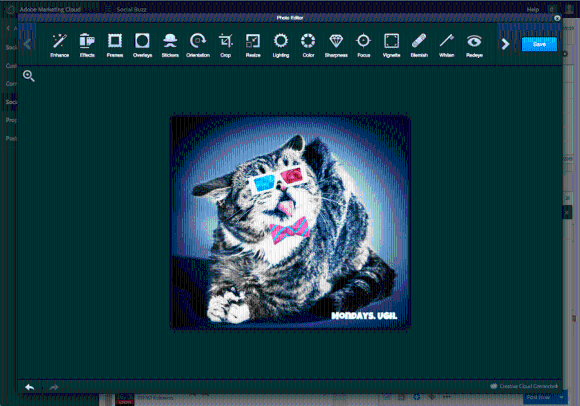Select the Enhance tool

(x=60, y=45)
